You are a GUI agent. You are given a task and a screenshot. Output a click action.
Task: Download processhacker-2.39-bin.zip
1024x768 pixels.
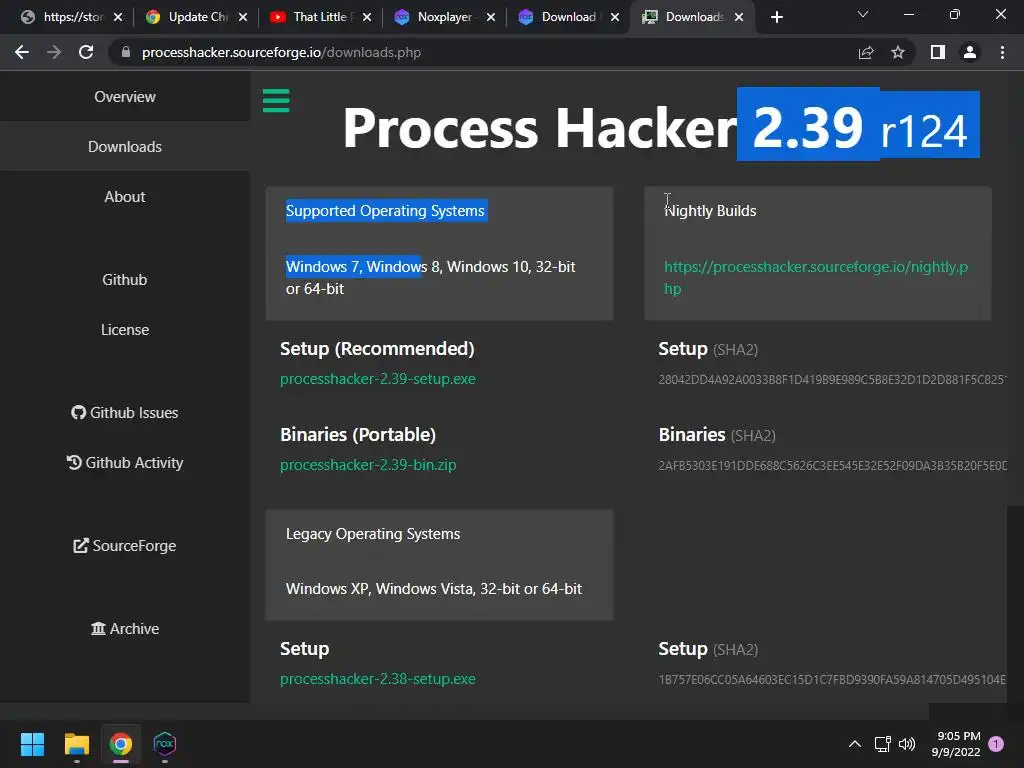368,465
